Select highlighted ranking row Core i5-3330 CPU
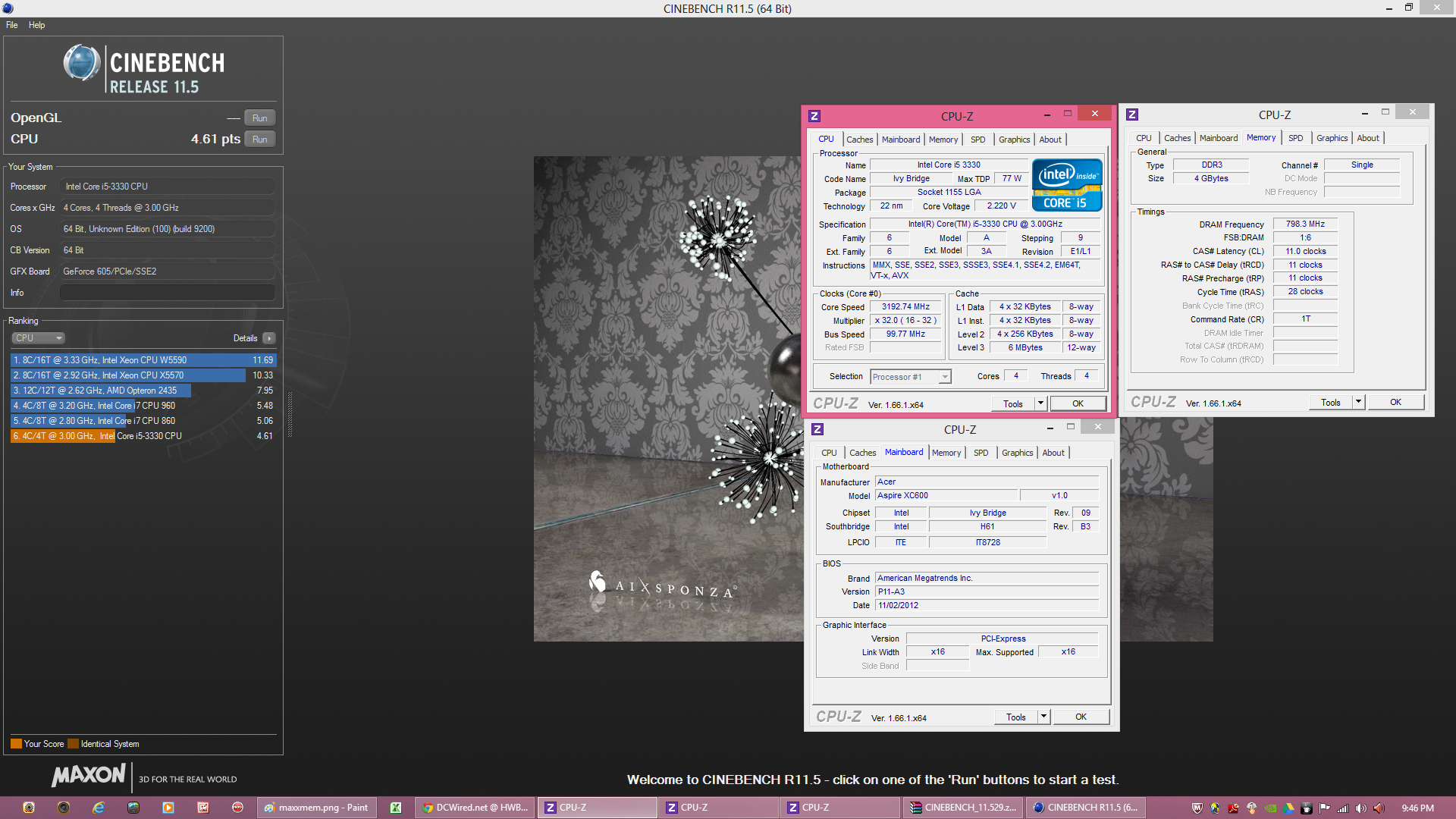This screenshot has width=1456, height=819. tap(143, 436)
